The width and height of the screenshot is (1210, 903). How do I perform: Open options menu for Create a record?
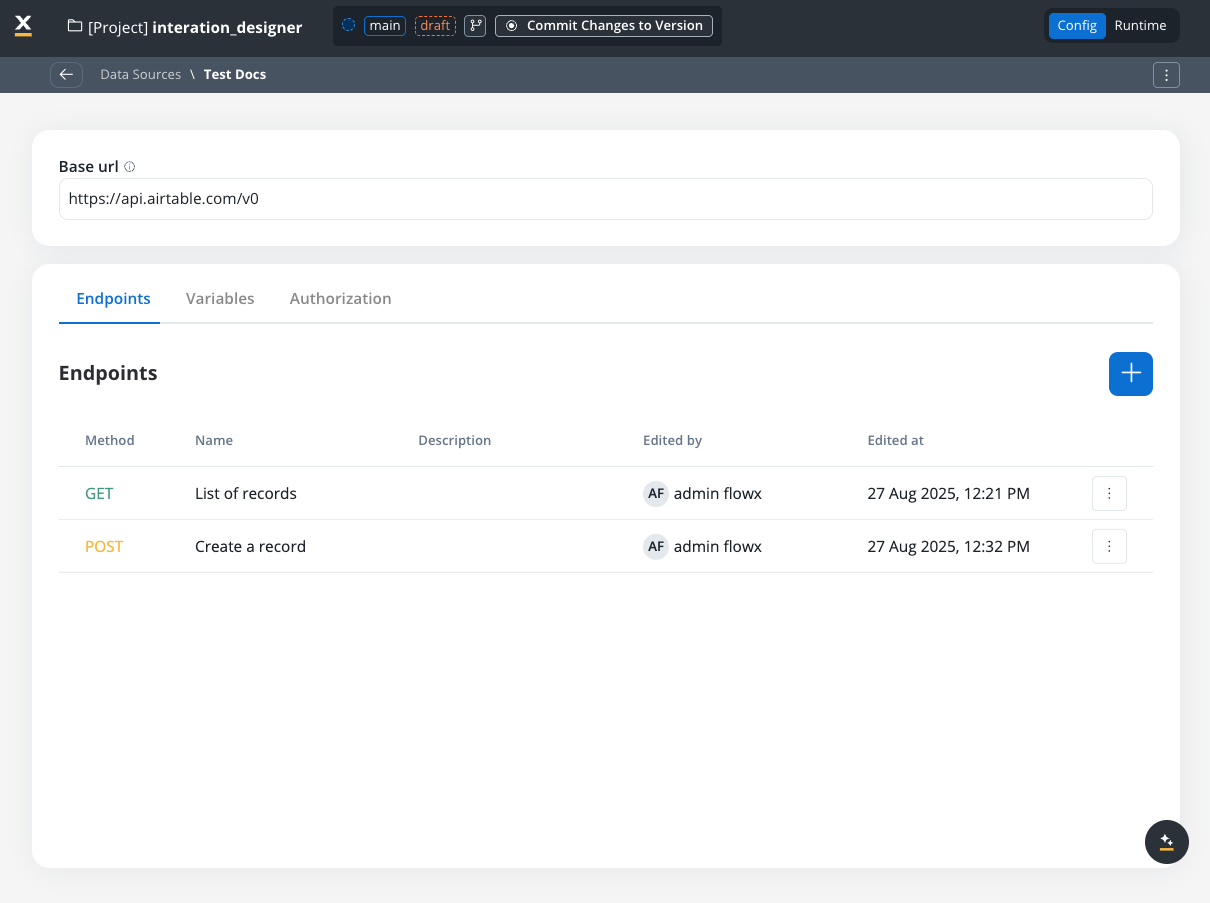click(x=1109, y=547)
